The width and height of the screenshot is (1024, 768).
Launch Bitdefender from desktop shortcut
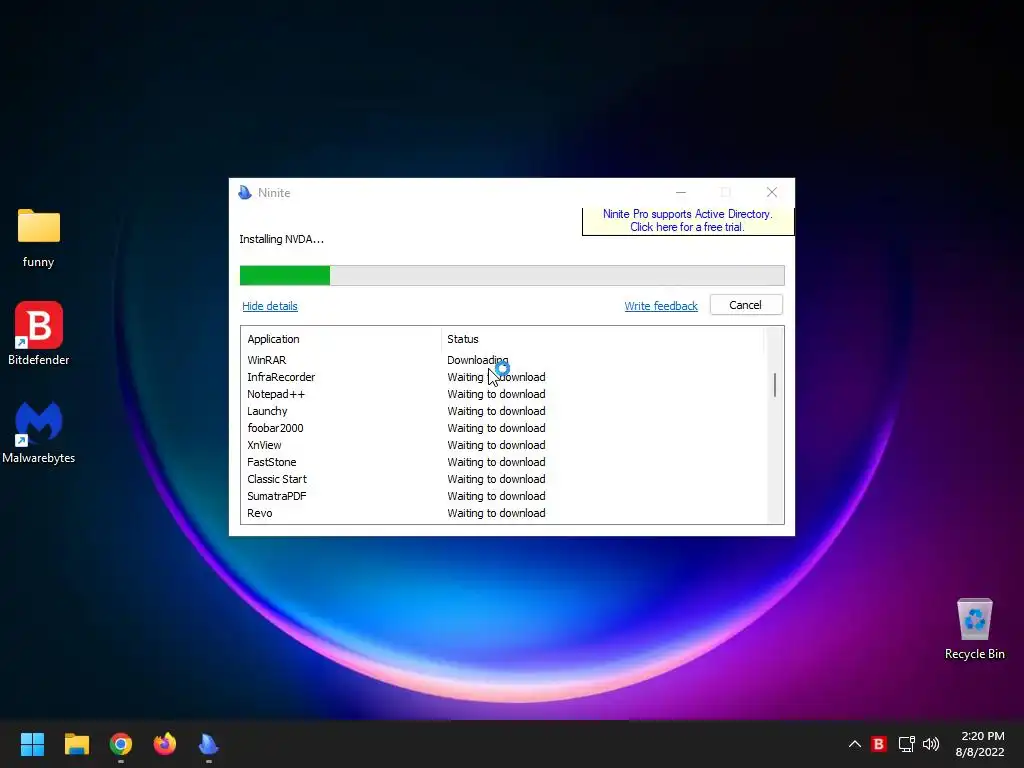click(x=39, y=333)
